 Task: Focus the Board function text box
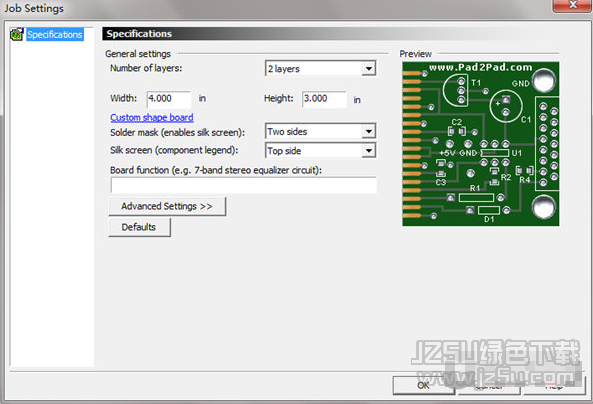pyautogui.click(x=244, y=185)
